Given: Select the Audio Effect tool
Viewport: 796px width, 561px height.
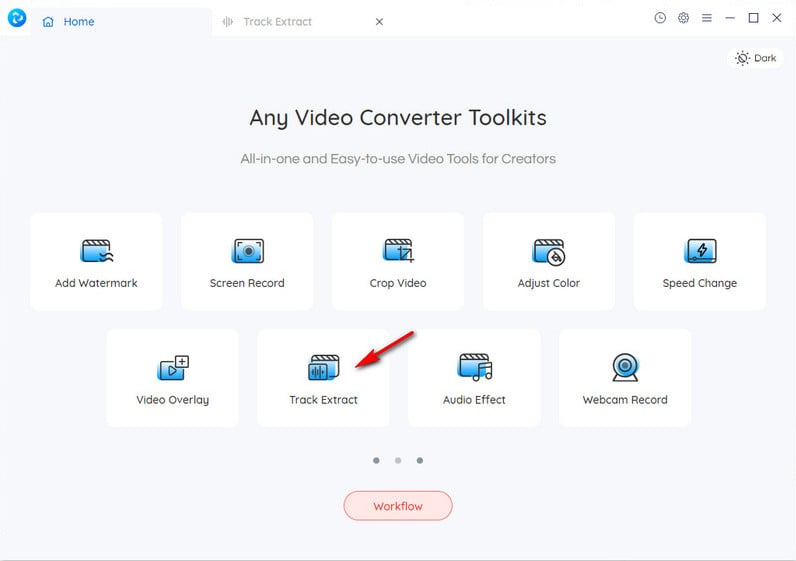Looking at the screenshot, I should click(474, 378).
